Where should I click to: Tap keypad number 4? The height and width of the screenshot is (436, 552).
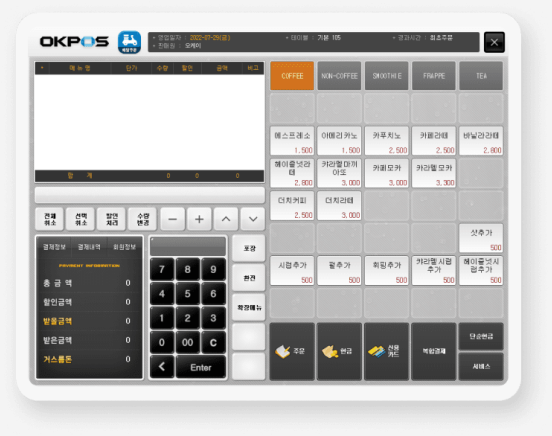pyautogui.click(x=162, y=294)
